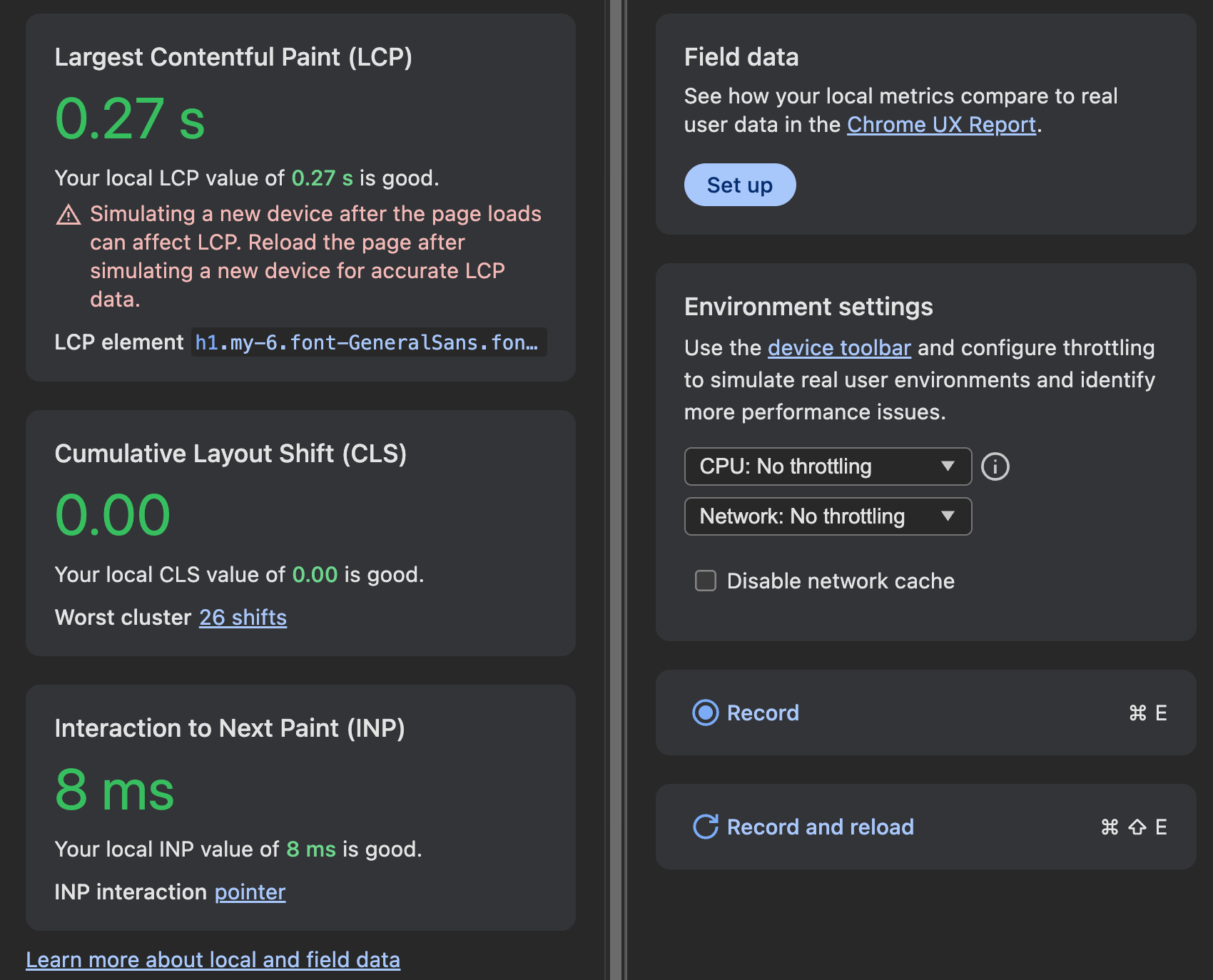The image size is (1213, 980).
Task: Click 'Your local LCP value of 0.27 s is good.' text
Action: click(247, 178)
